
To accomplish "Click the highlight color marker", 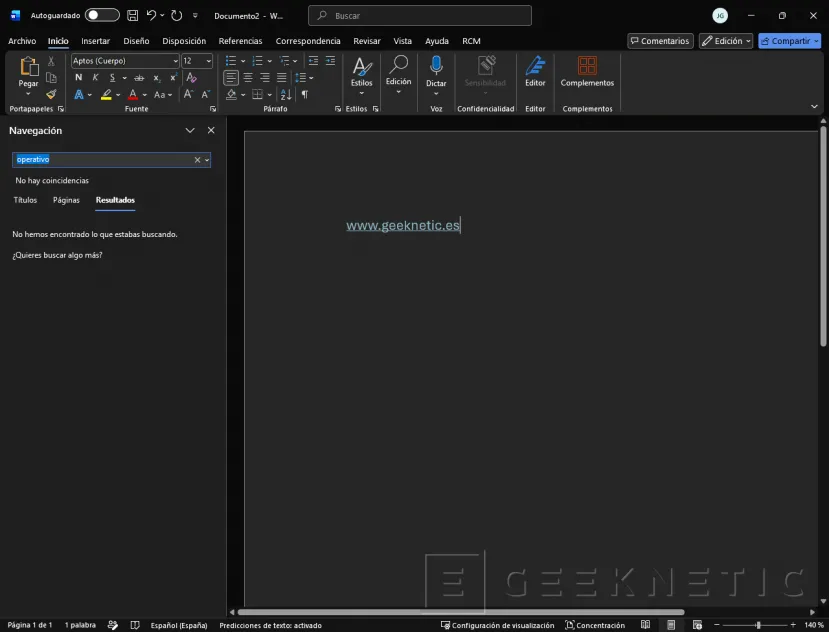I will point(106,95).
